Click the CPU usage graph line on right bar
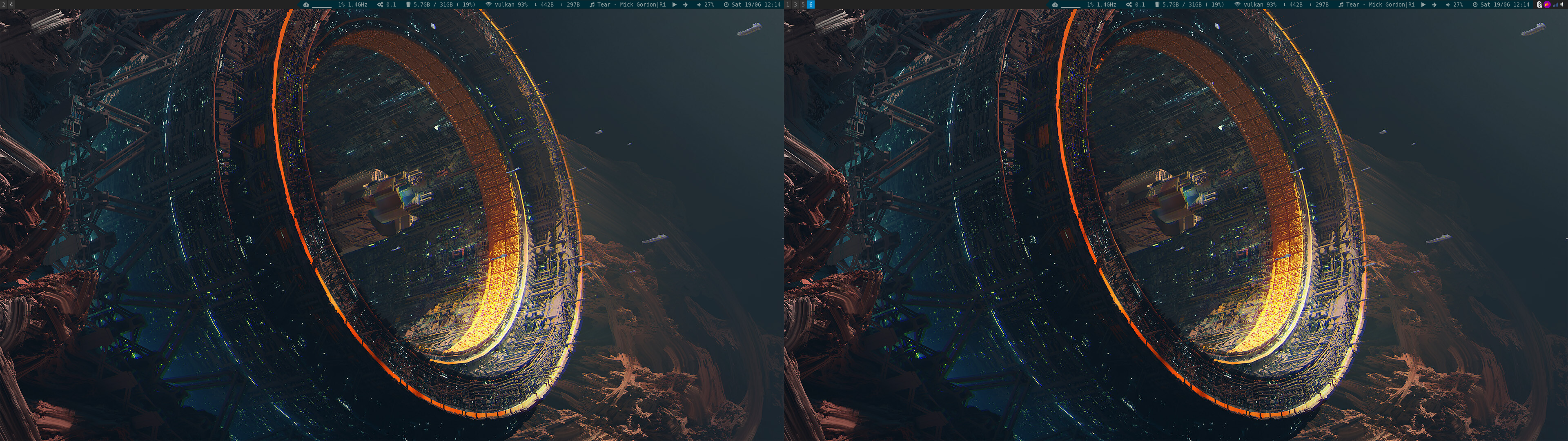1568x441 pixels. pyautogui.click(x=1071, y=7)
